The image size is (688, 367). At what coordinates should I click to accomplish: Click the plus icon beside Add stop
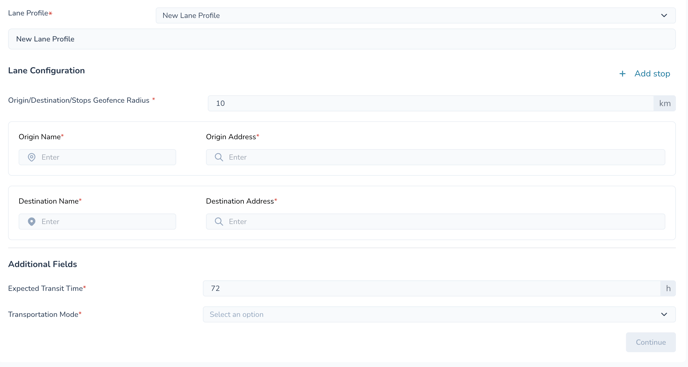[622, 74]
